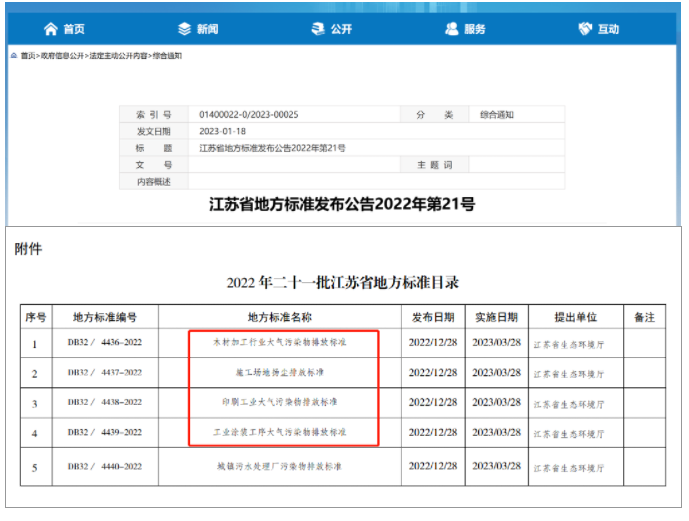689x521 pixels.
Task: Click standard name 印刷工业大气污染物排放标准
Action: point(280,402)
